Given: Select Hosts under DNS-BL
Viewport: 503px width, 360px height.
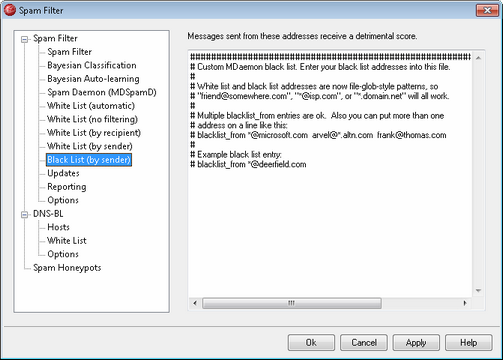Looking at the screenshot, I should tap(58, 227).
